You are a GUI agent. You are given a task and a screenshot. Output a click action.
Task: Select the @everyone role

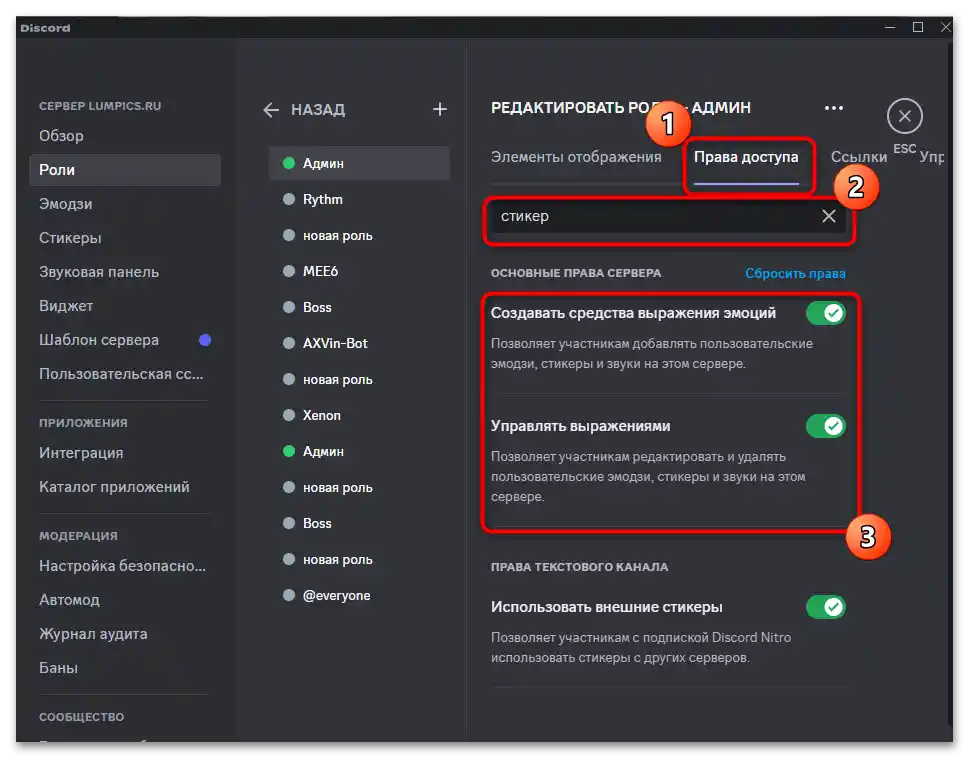coord(336,595)
